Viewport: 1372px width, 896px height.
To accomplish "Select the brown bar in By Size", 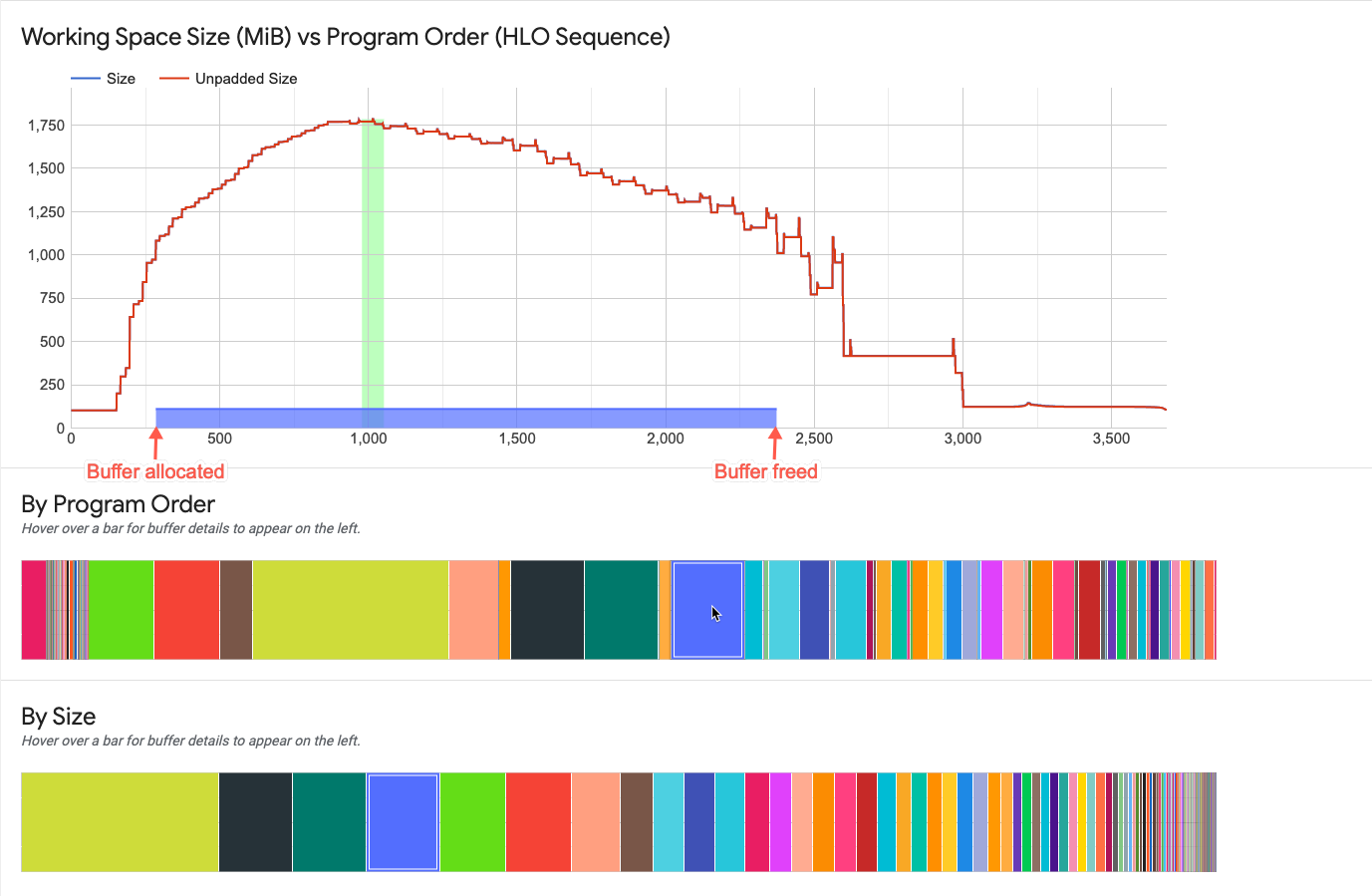I will (637, 822).
